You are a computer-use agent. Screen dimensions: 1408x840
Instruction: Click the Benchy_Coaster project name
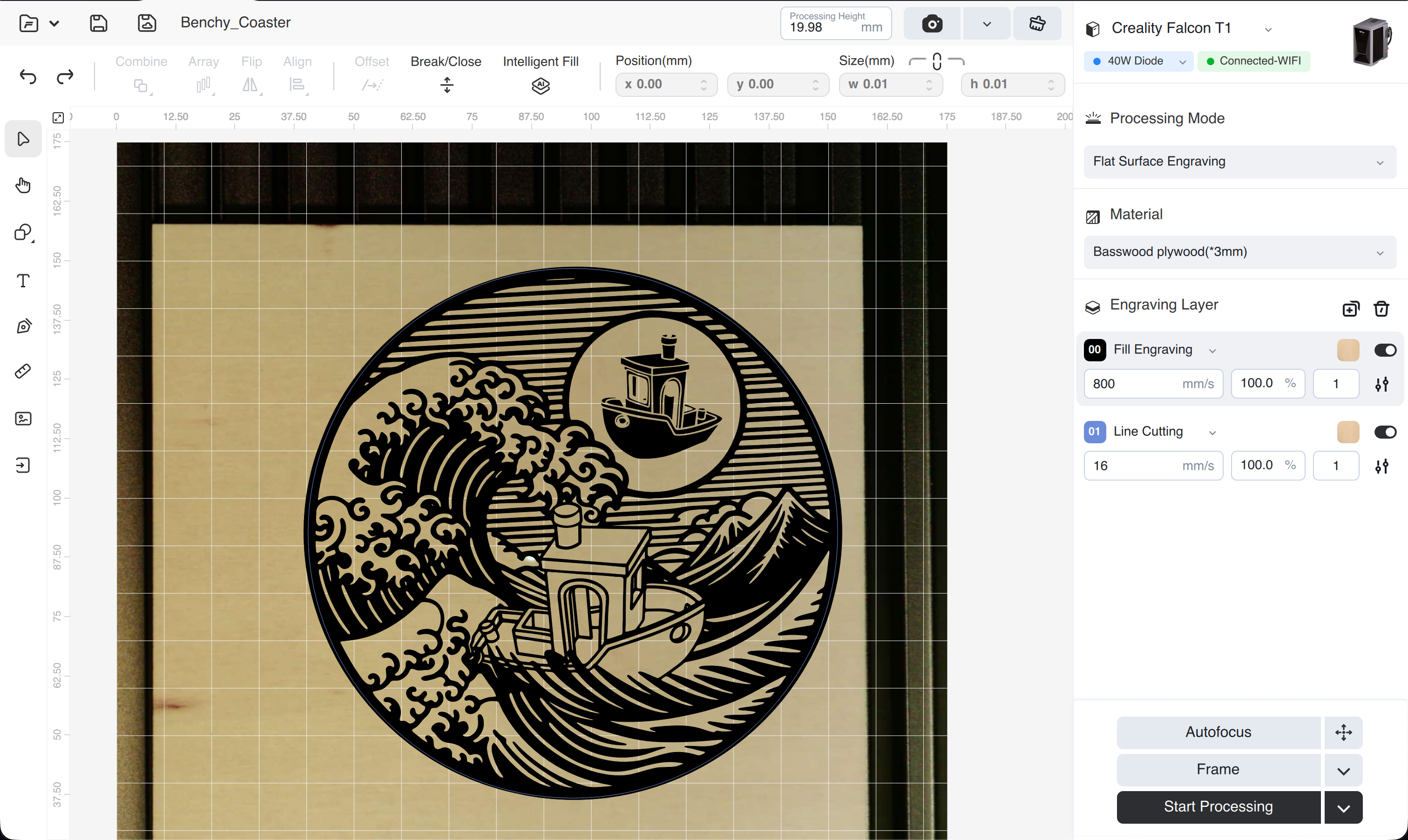pyautogui.click(x=236, y=23)
